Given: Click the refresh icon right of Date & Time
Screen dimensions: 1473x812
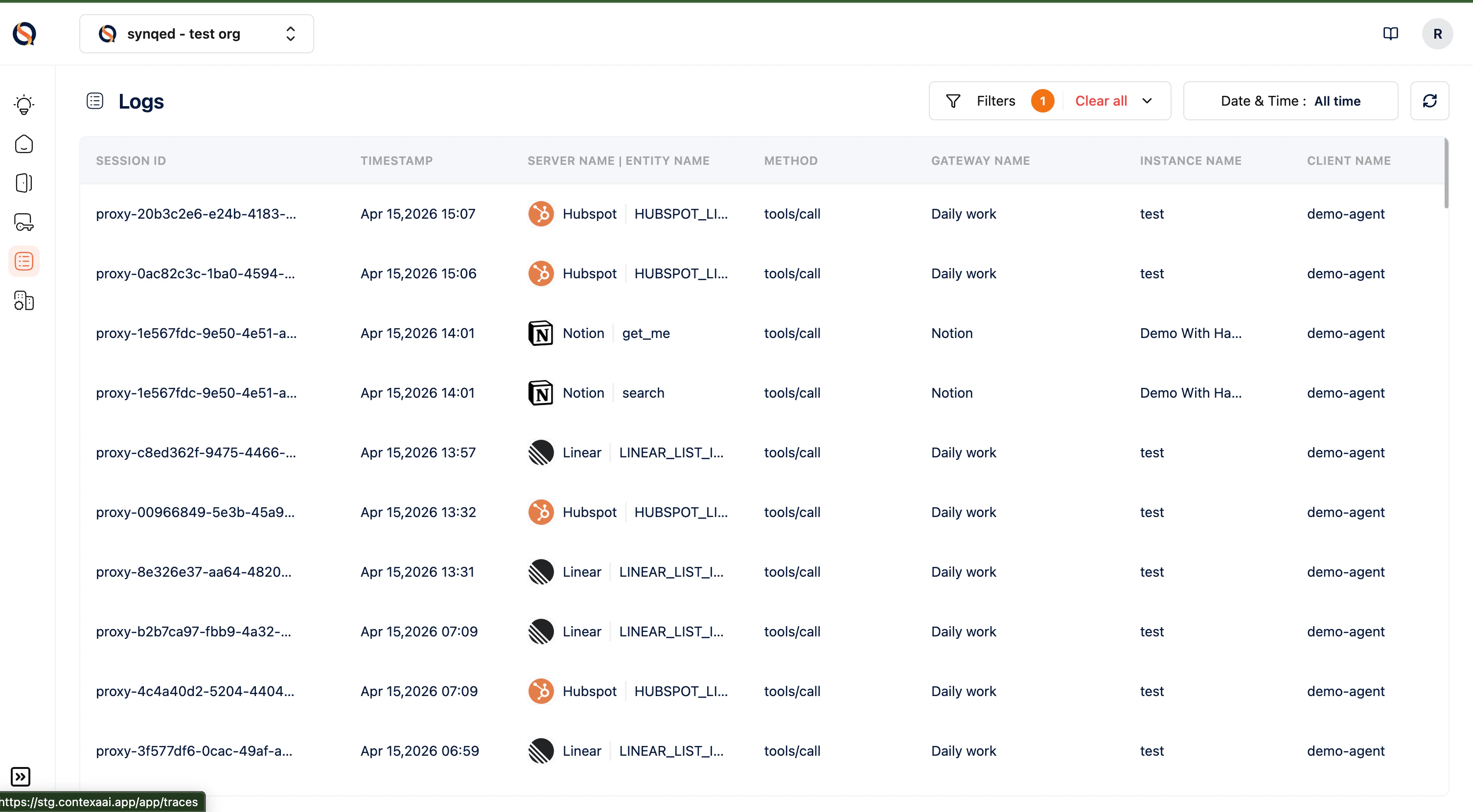Looking at the screenshot, I should tap(1430, 101).
